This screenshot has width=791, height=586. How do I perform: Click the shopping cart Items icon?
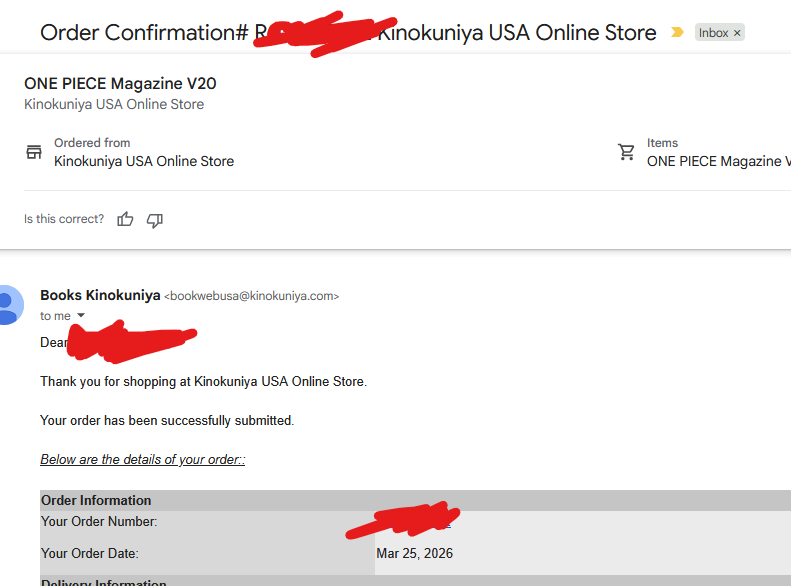pyautogui.click(x=627, y=152)
